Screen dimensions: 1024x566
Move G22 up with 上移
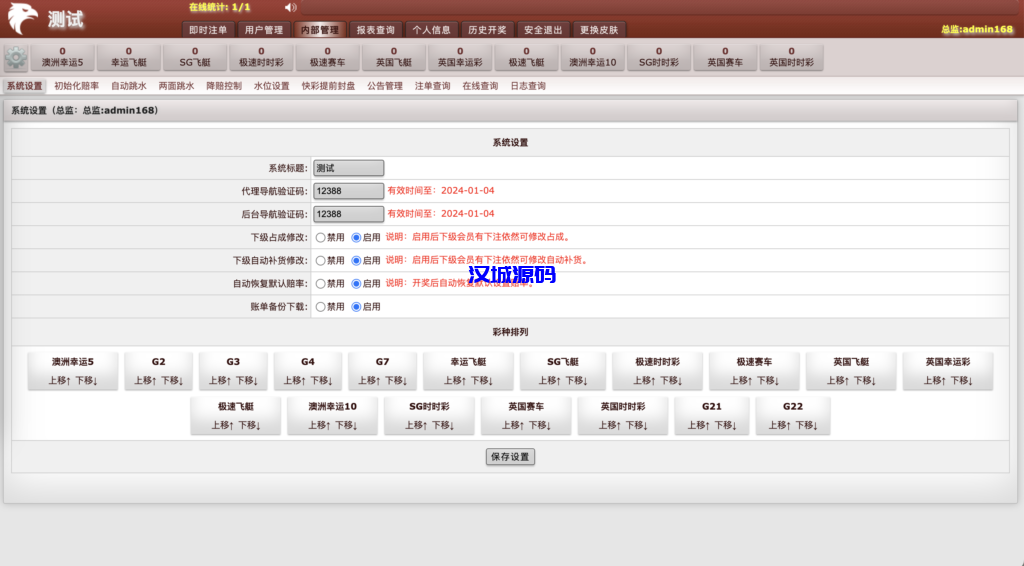click(x=779, y=425)
